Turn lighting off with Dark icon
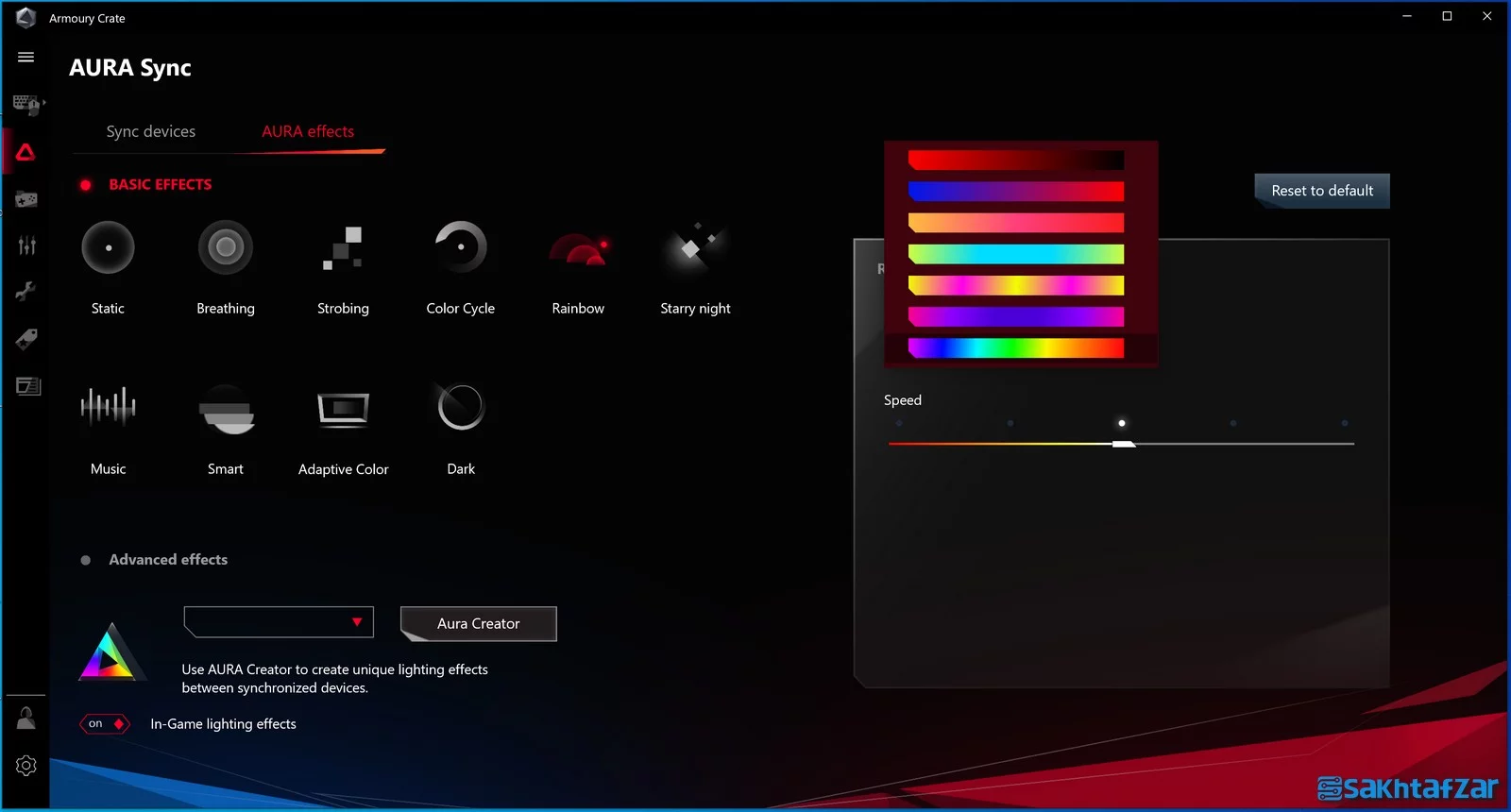Screen dimensions: 1511x812 click(x=461, y=407)
